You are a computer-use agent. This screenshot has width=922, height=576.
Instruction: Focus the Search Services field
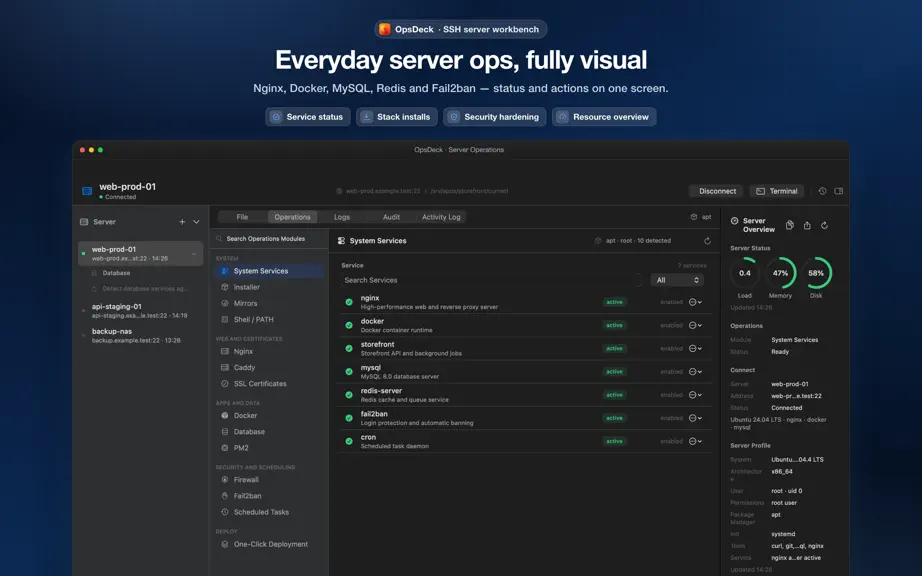[x=492, y=280]
